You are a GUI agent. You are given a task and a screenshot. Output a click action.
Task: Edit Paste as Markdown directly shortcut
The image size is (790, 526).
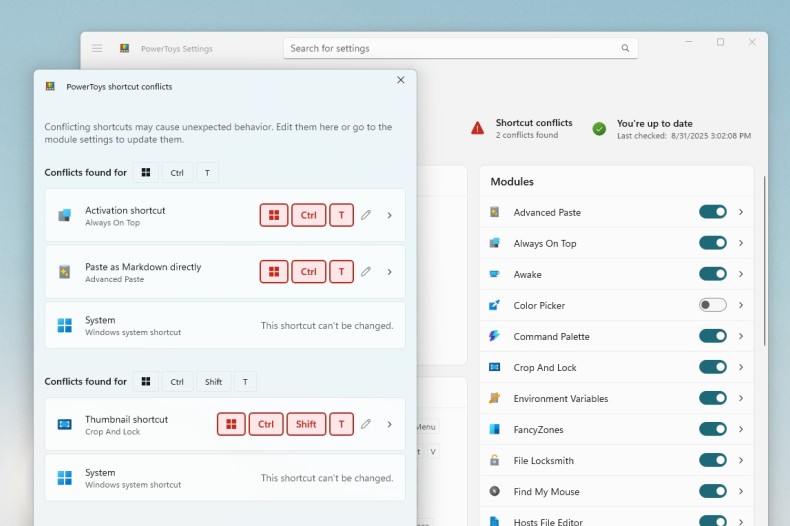coord(366,272)
